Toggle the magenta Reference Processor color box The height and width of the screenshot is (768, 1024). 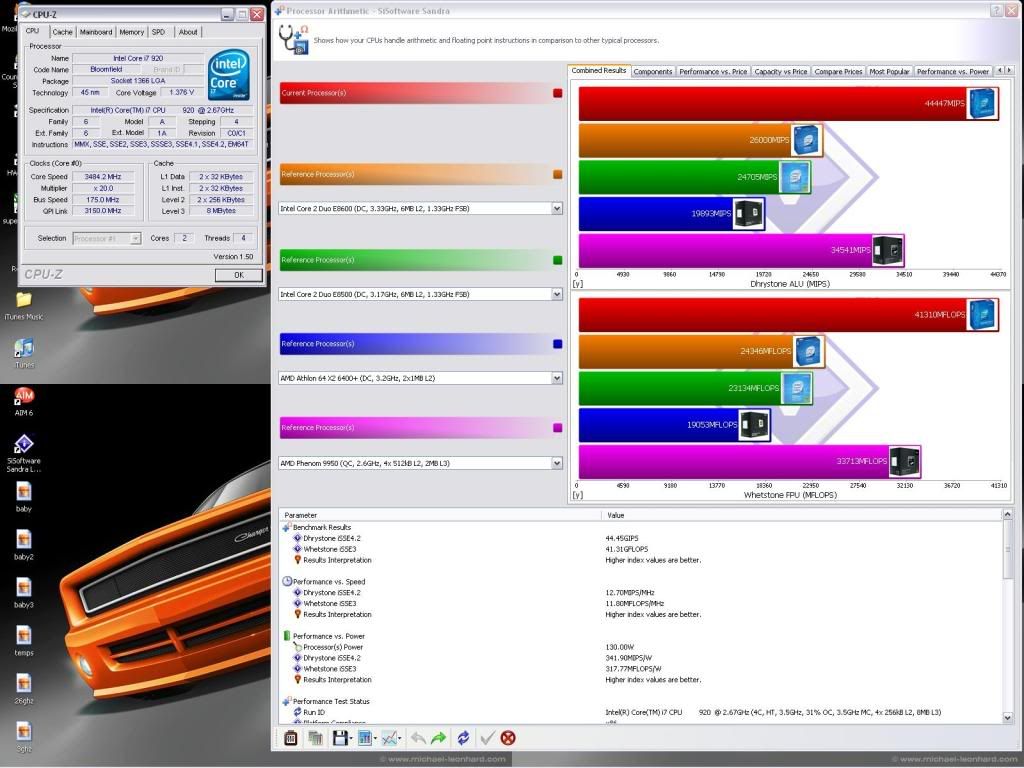(x=557, y=428)
